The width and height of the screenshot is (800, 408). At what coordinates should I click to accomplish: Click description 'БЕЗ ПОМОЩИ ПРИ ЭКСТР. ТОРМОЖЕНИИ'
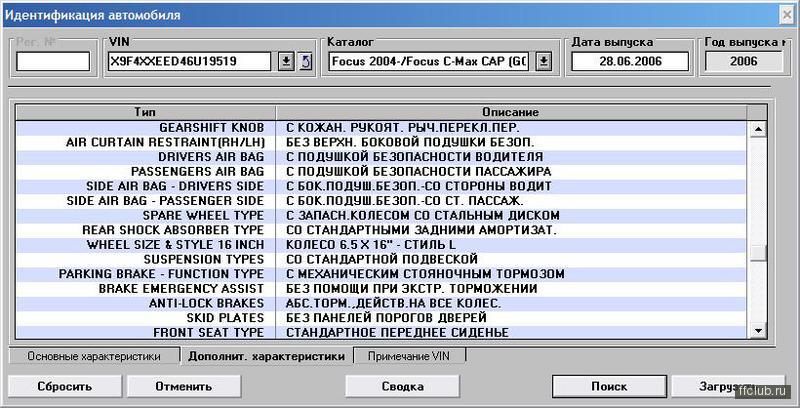tap(412, 289)
